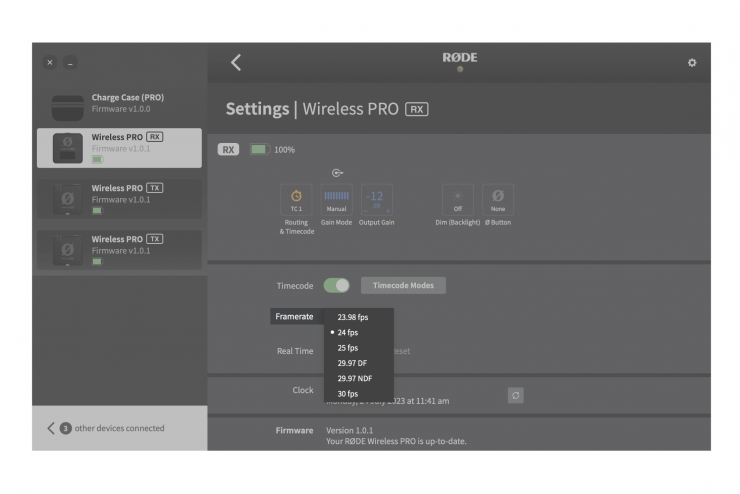Click the Gain Mode Manual icon
This screenshot has width=740, height=494.
tap(336, 199)
